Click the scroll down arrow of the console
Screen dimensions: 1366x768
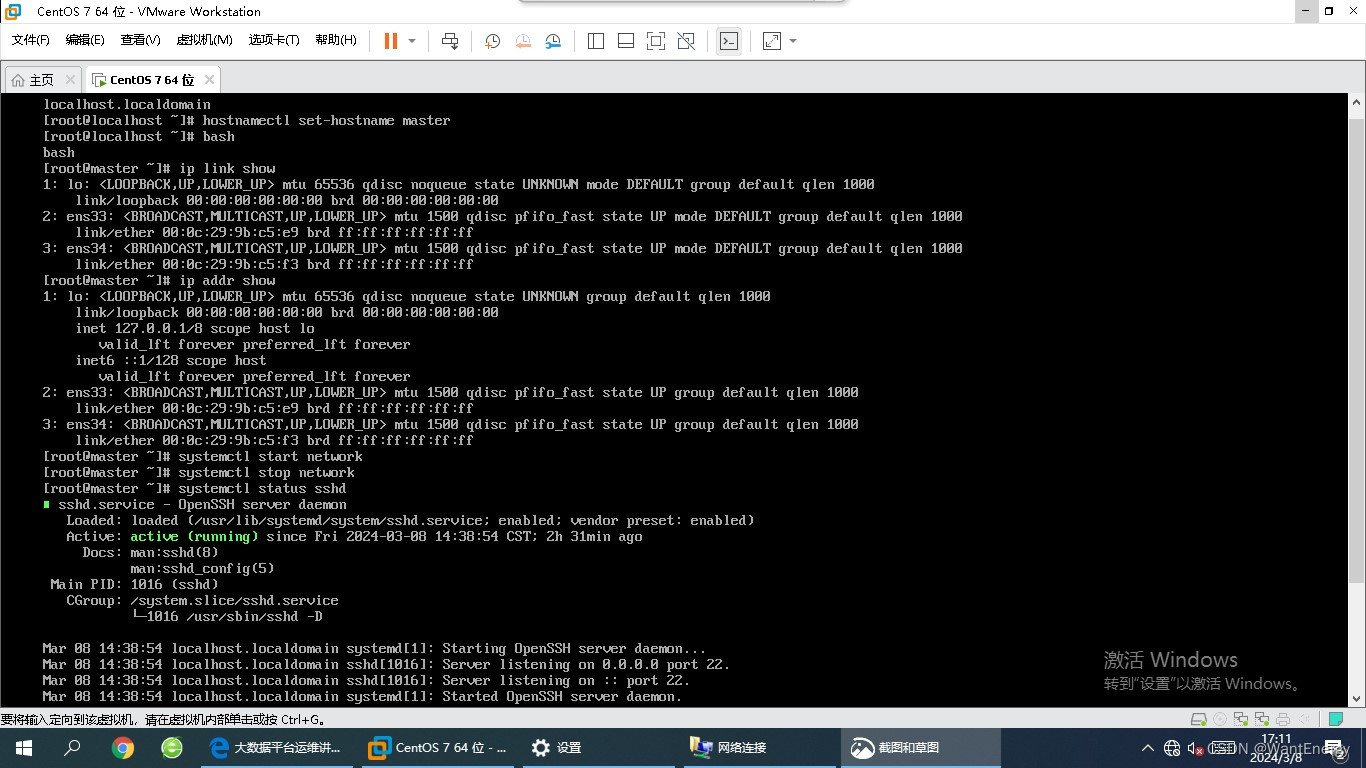click(x=1357, y=697)
